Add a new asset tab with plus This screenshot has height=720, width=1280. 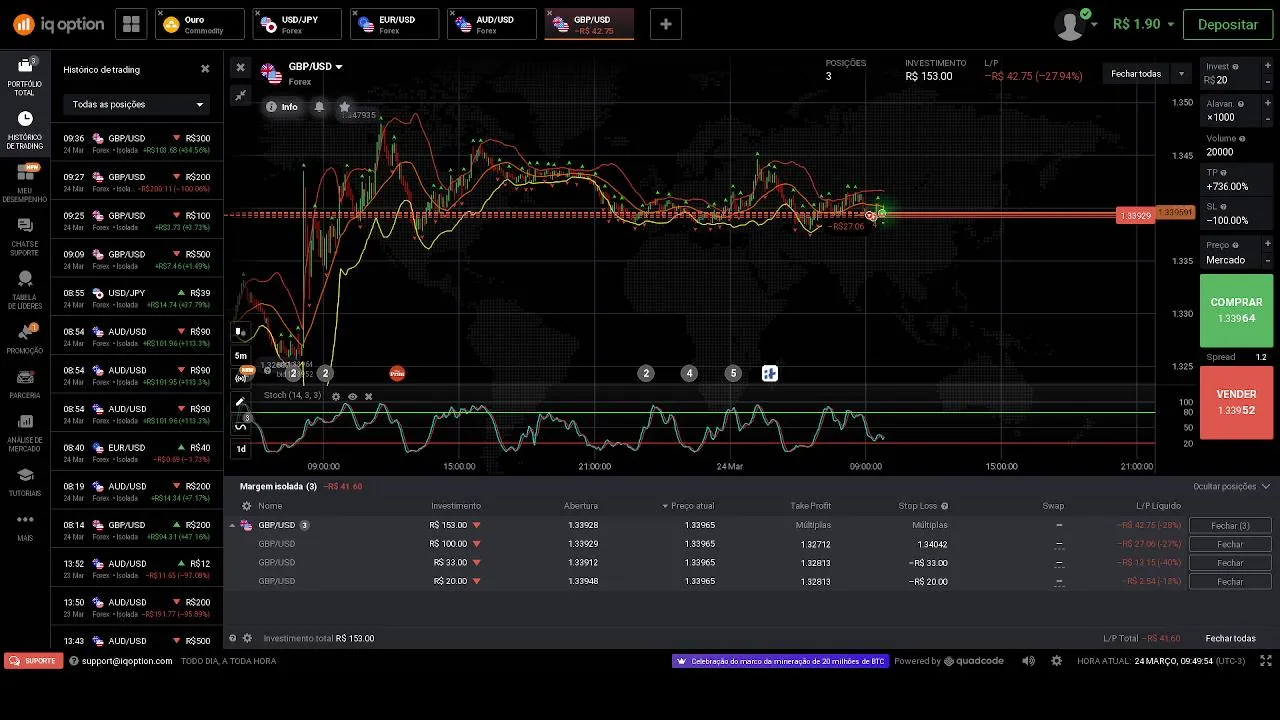click(666, 24)
